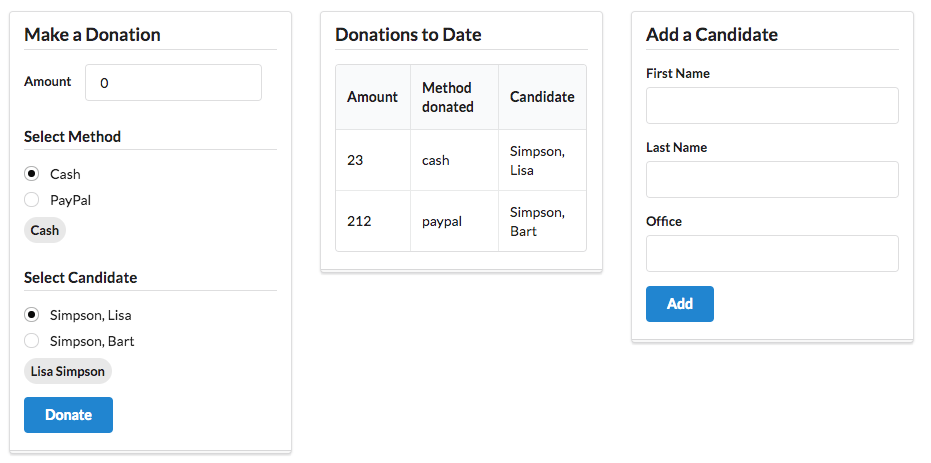Click the Amount column header
The width and height of the screenshot is (931, 463).
pyautogui.click(x=372, y=97)
